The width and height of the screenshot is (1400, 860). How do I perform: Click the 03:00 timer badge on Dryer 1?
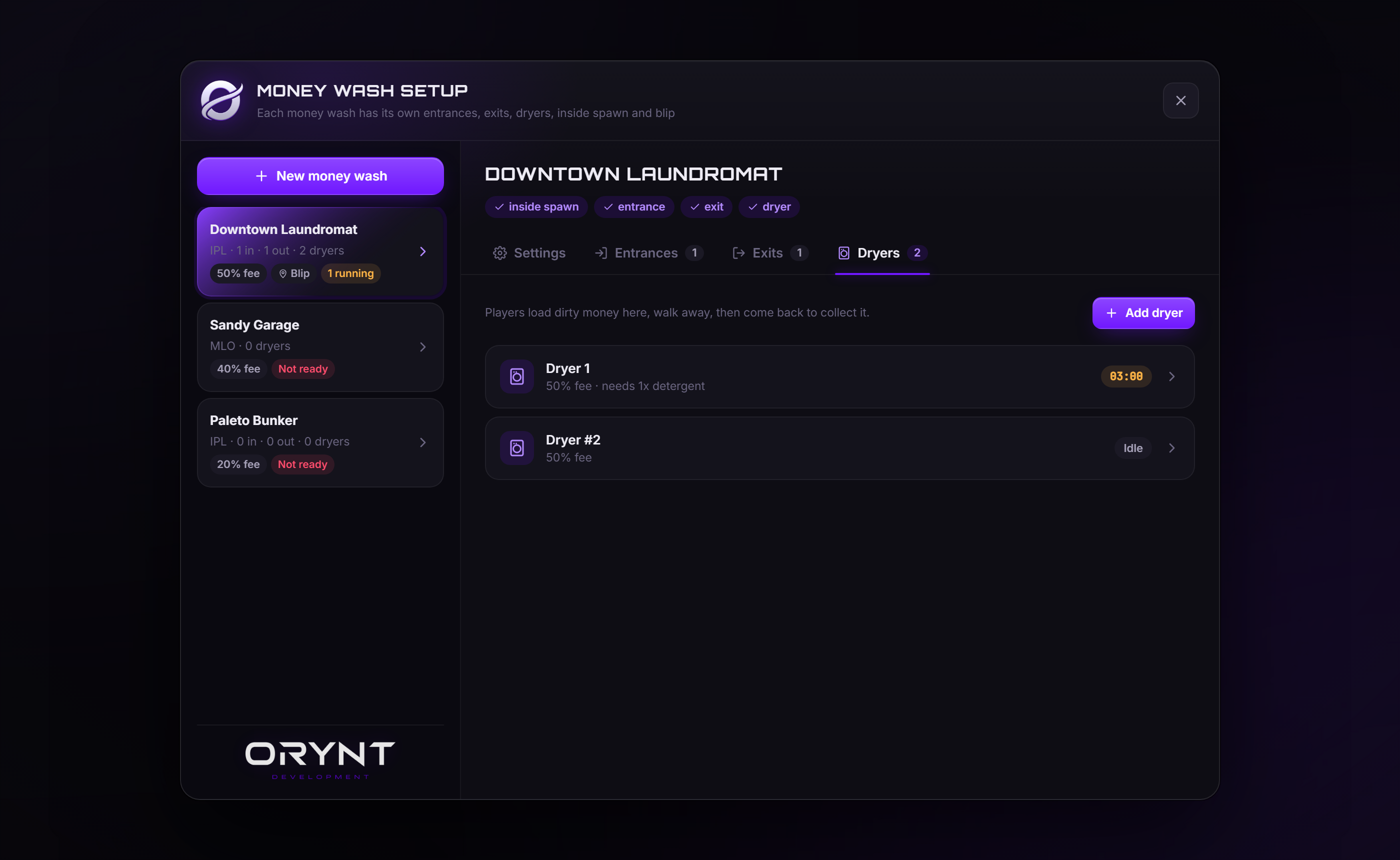(x=1126, y=376)
